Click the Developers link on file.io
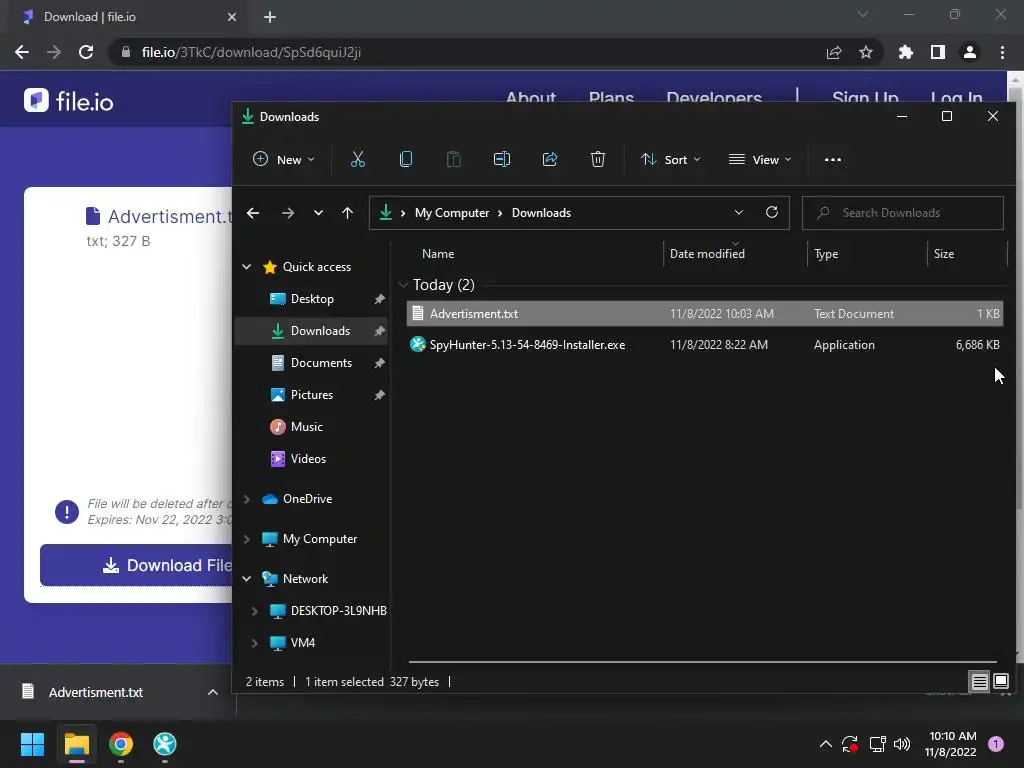Screen dimensions: 1024x768 [x=714, y=97]
